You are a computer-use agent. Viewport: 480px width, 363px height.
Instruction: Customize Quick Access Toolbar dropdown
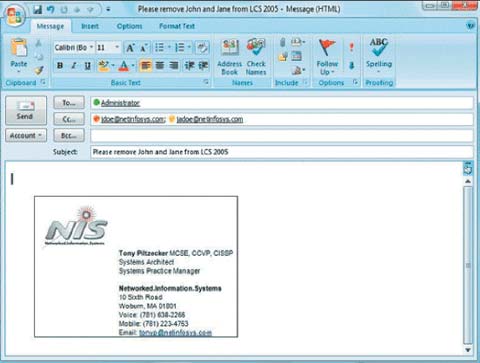coord(108,10)
